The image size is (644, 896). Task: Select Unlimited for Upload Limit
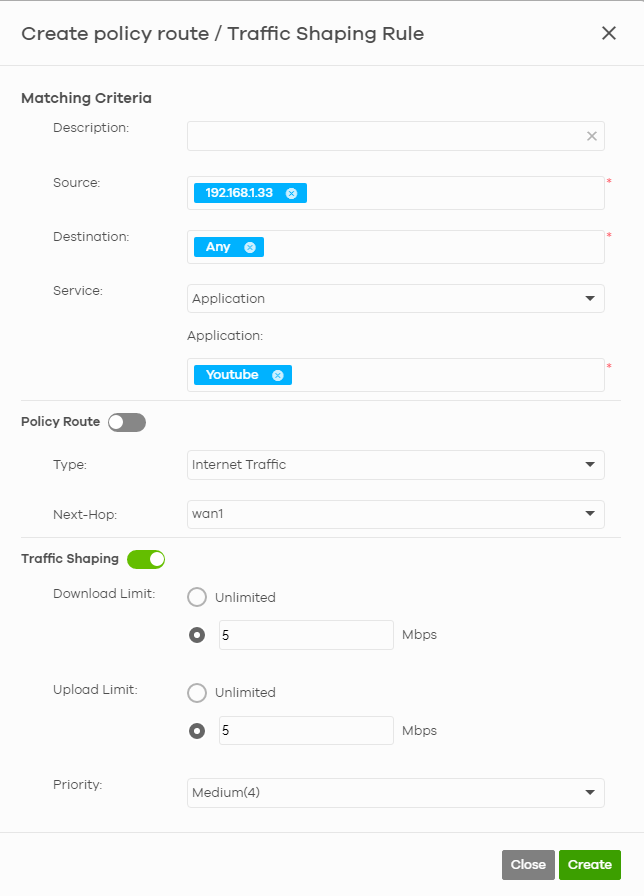pyautogui.click(x=197, y=693)
